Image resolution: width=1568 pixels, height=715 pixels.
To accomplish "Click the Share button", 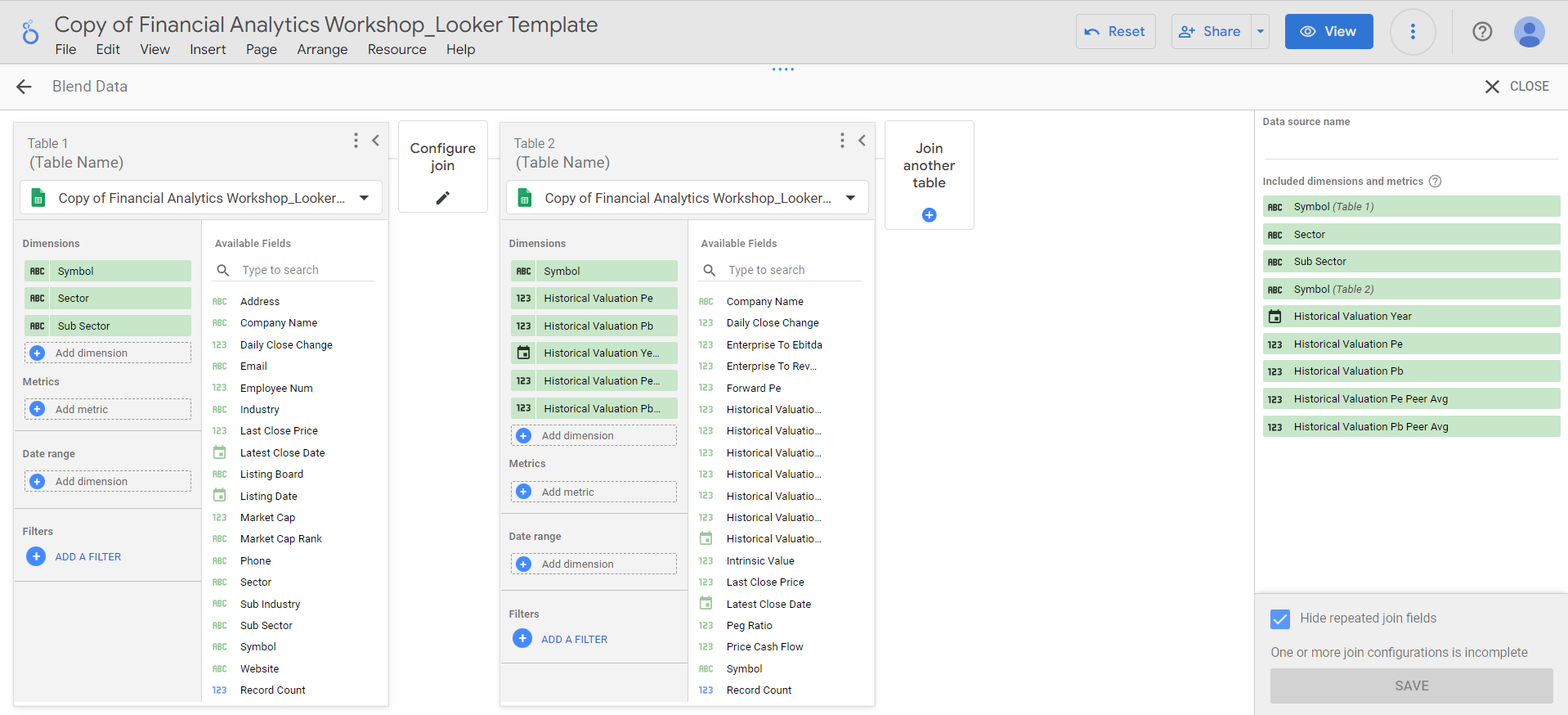I will (1211, 32).
